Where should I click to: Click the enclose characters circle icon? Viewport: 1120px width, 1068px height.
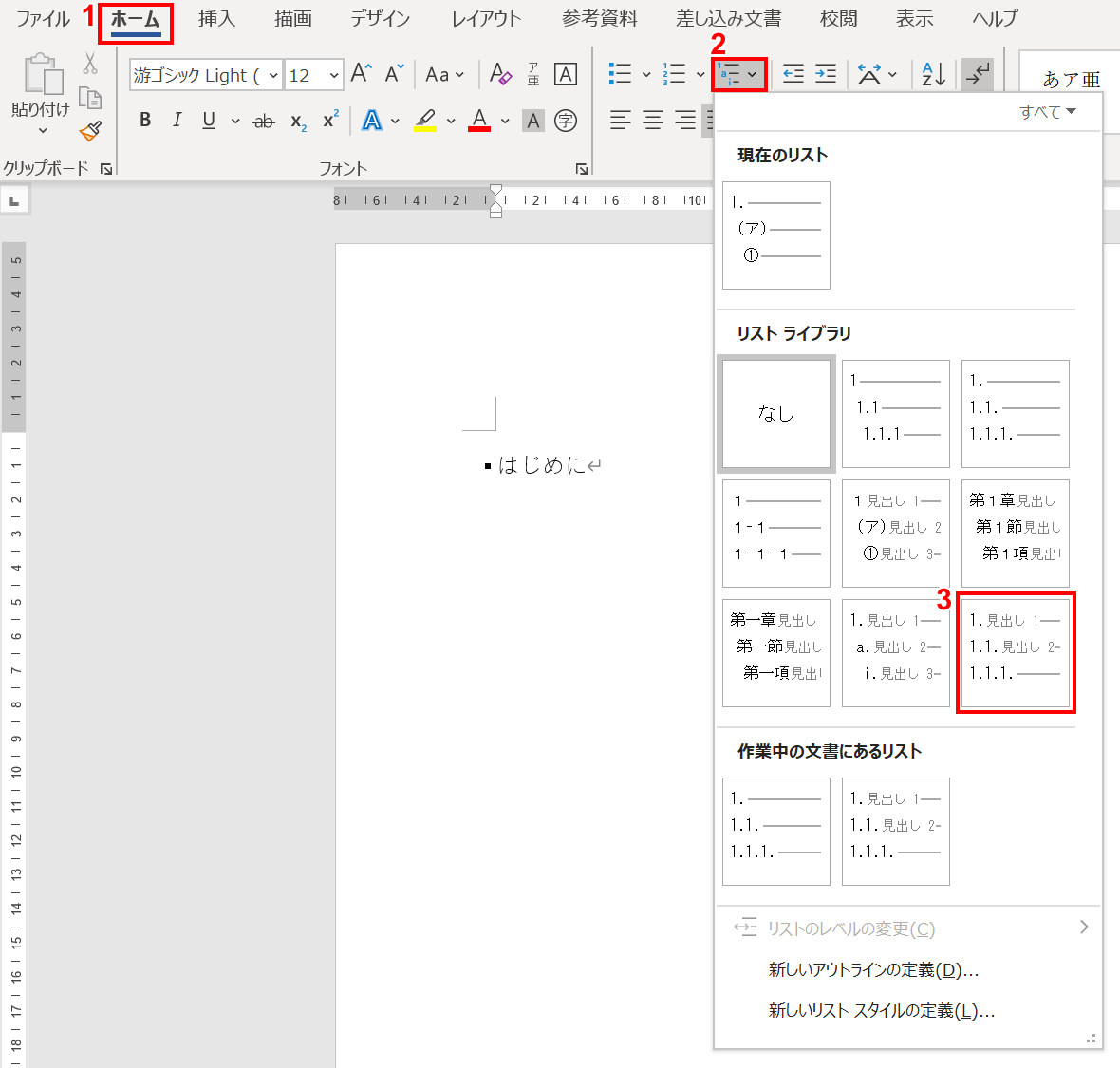(566, 121)
